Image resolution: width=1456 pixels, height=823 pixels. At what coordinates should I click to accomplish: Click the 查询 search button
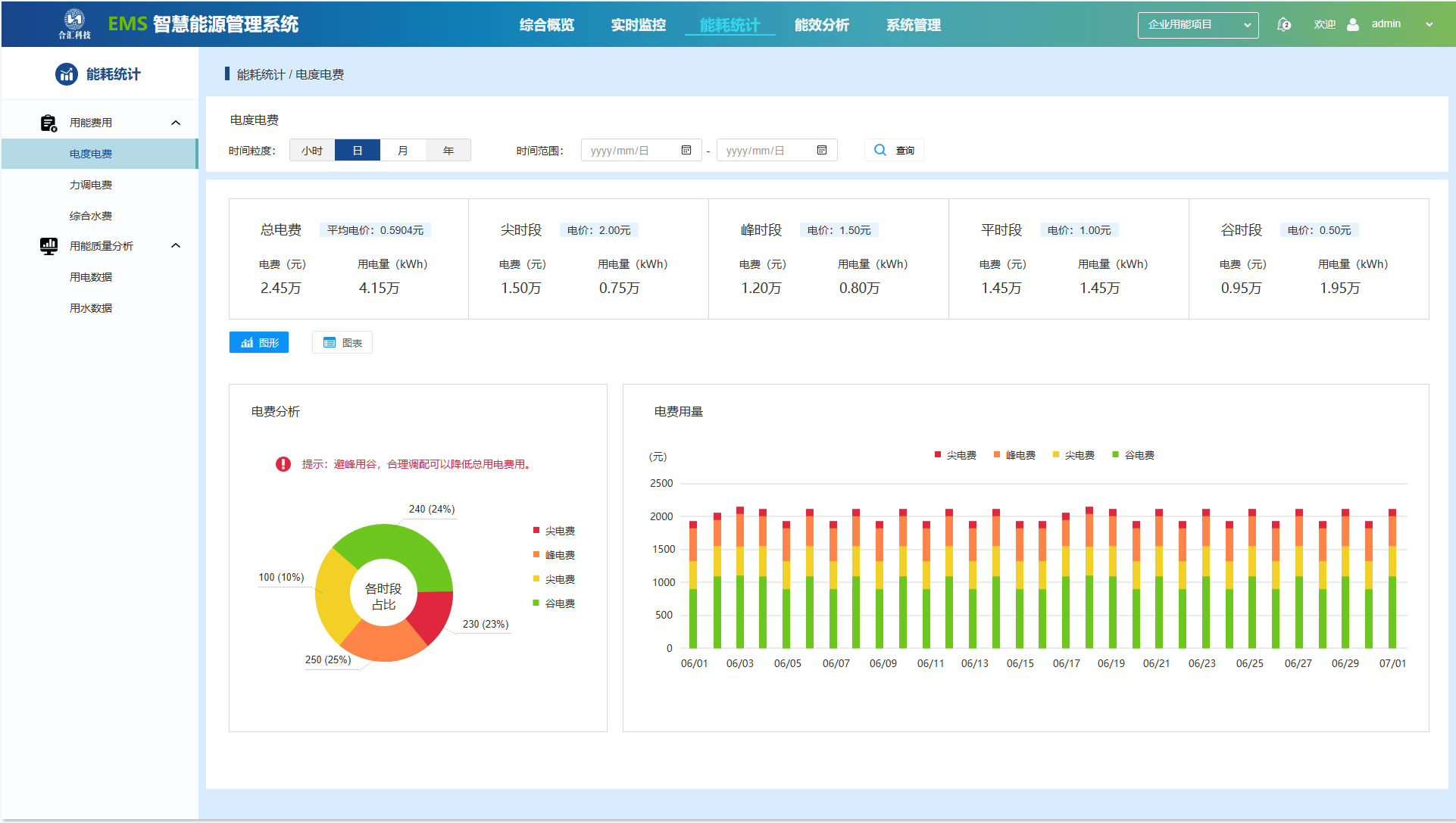[x=895, y=150]
